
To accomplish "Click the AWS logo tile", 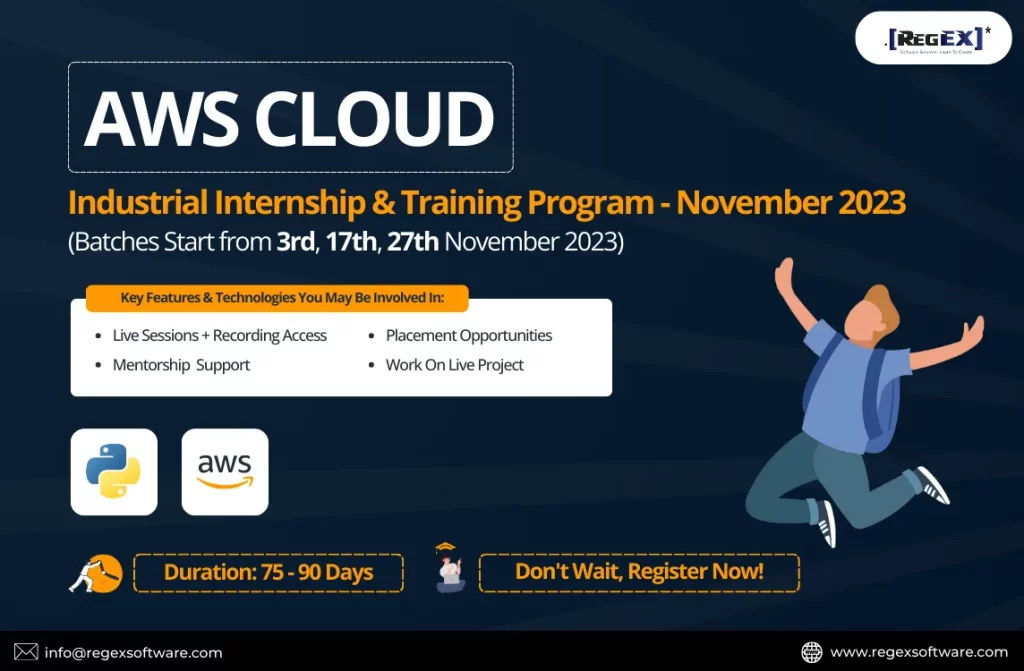I will click(x=225, y=472).
